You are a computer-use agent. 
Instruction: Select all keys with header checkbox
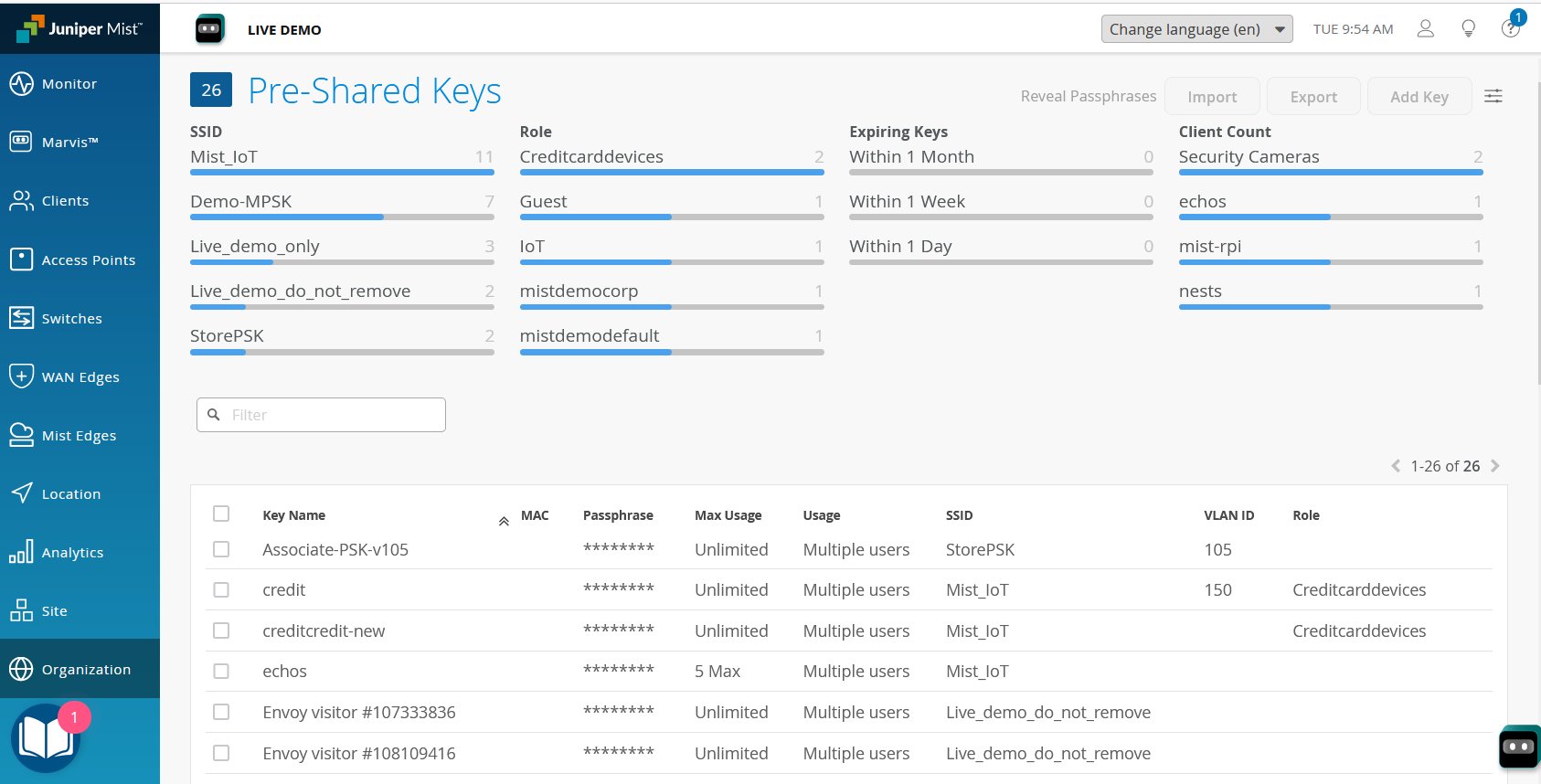(x=221, y=514)
